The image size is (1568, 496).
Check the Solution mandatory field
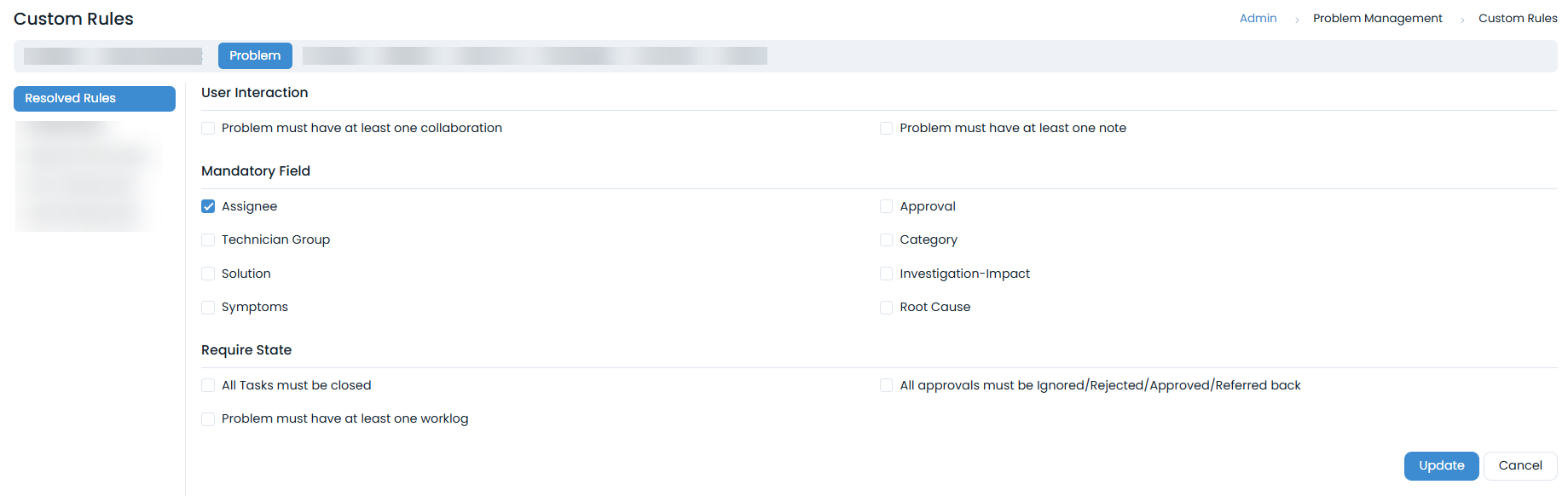(x=208, y=274)
